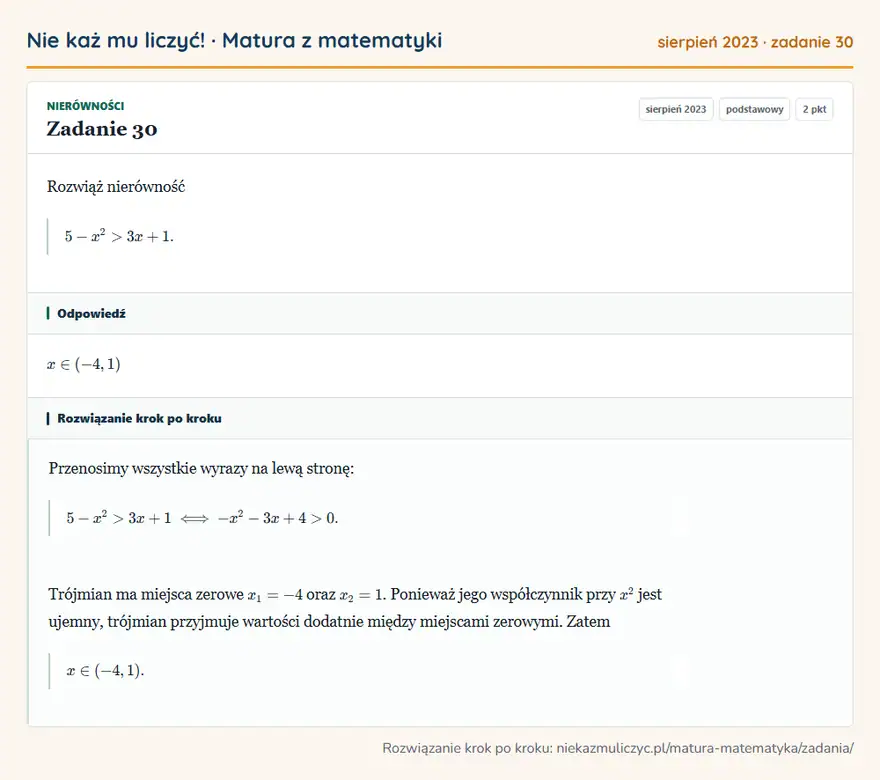Viewport: 880px width, 780px height.
Task: Collapse the 'Rozwiązanie krok po kroku' section header
Action: pyautogui.click(x=440, y=418)
